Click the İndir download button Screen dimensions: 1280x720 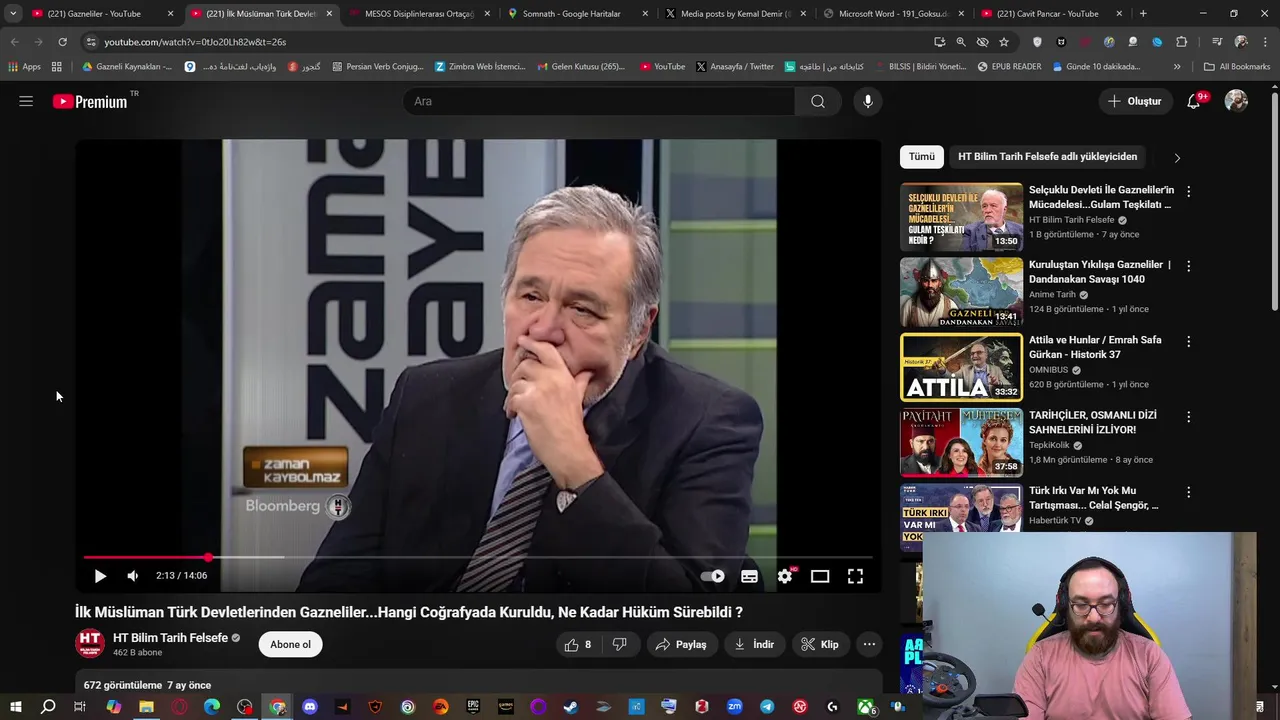point(754,645)
